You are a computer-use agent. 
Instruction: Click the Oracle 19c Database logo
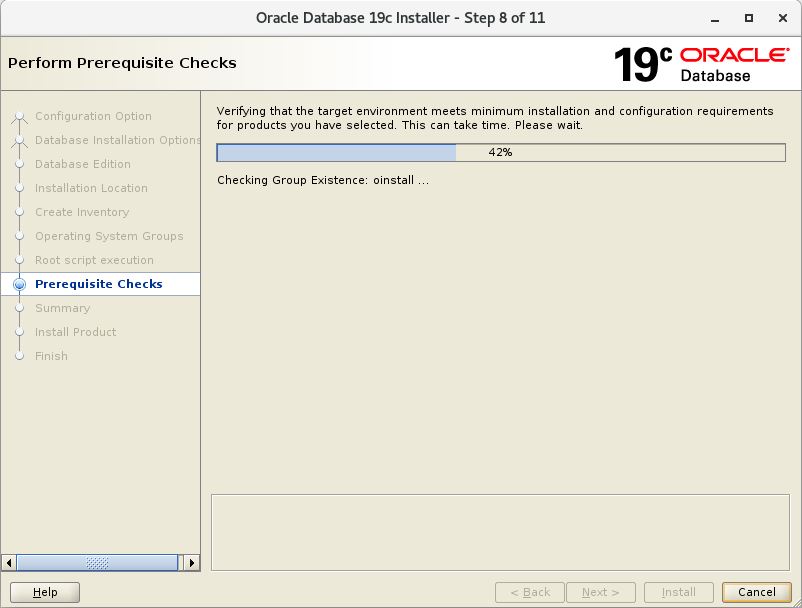tap(701, 64)
